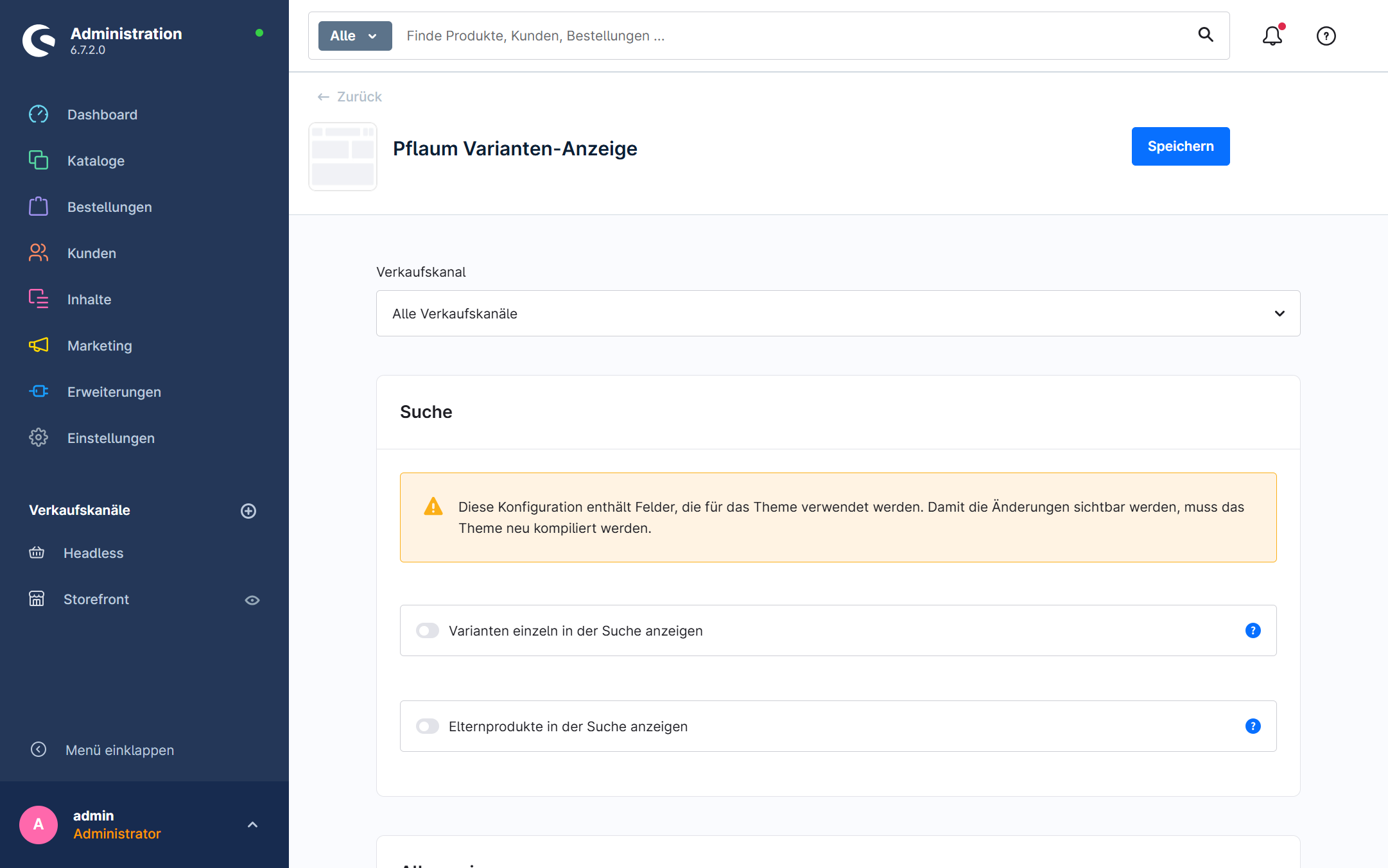
Task: Collapse menu via Menü einklappen icon
Action: pos(39,749)
